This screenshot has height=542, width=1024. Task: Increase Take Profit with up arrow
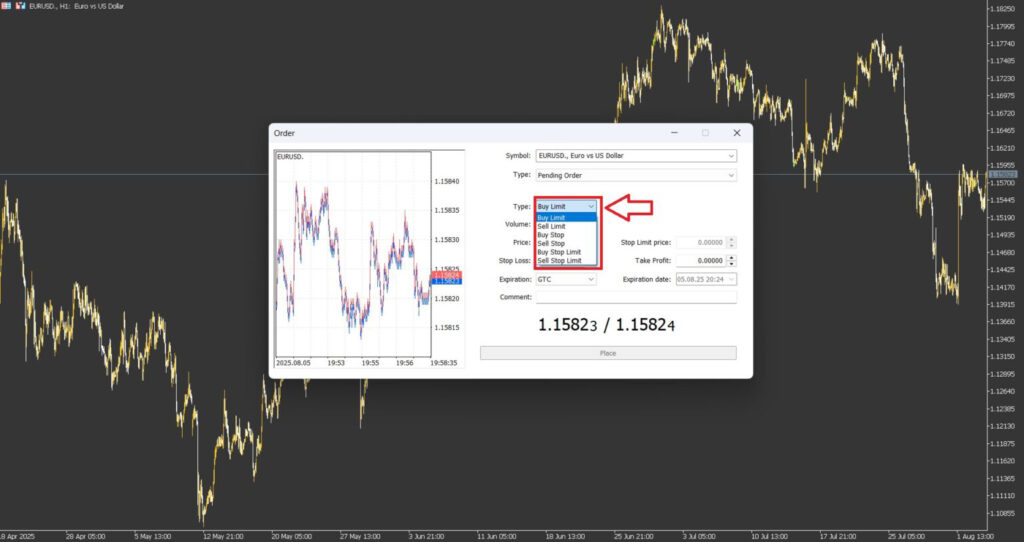point(732,257)
